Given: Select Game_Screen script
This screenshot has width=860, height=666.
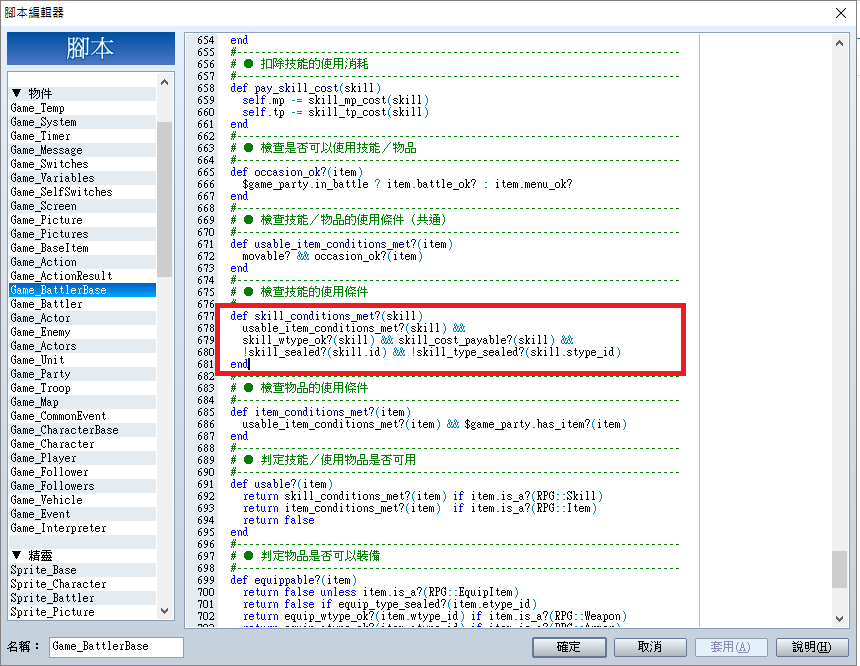Looking at the screenshot, I should click(x=82, y=206).
